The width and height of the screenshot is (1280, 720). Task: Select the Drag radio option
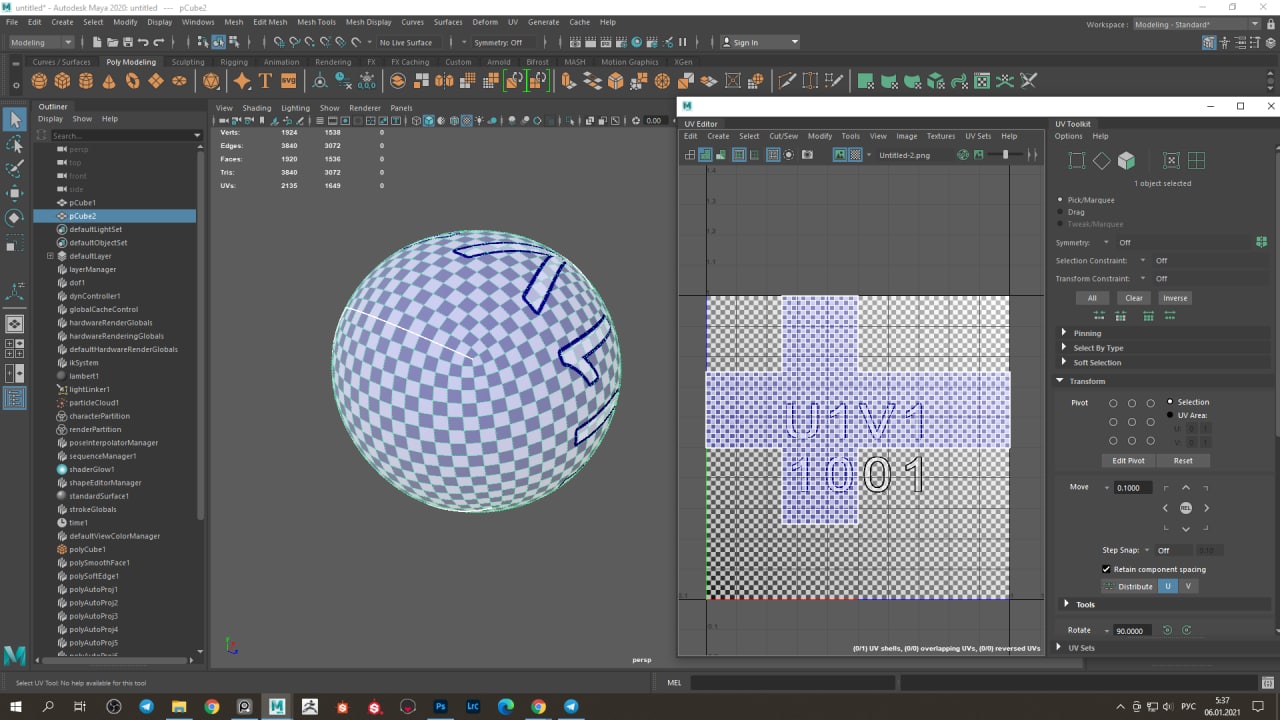click(x=1061, y=212)
